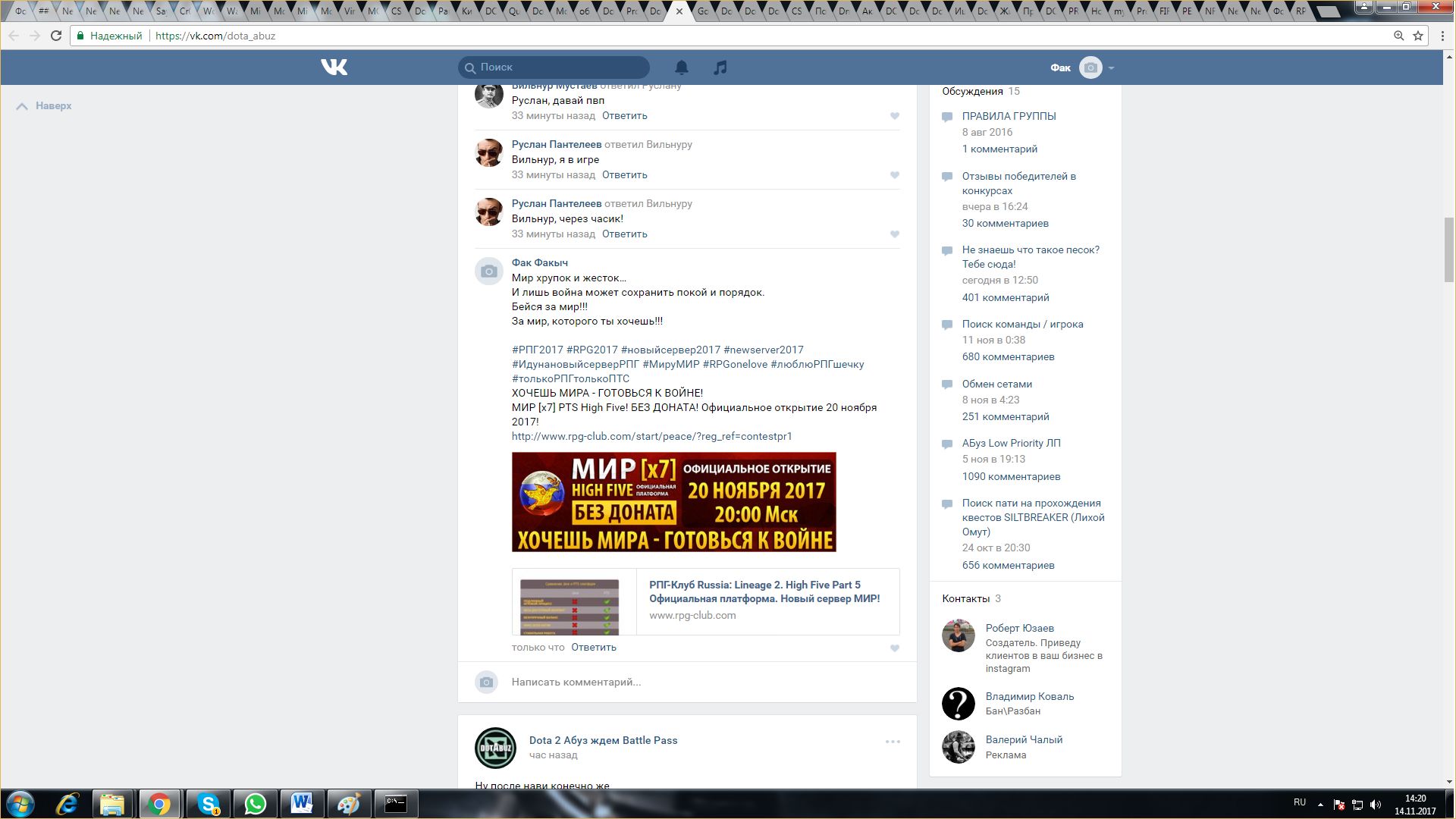Click the browser back arrow
Viewport: 1456px width, 819px height.
[x=14, y=36]
